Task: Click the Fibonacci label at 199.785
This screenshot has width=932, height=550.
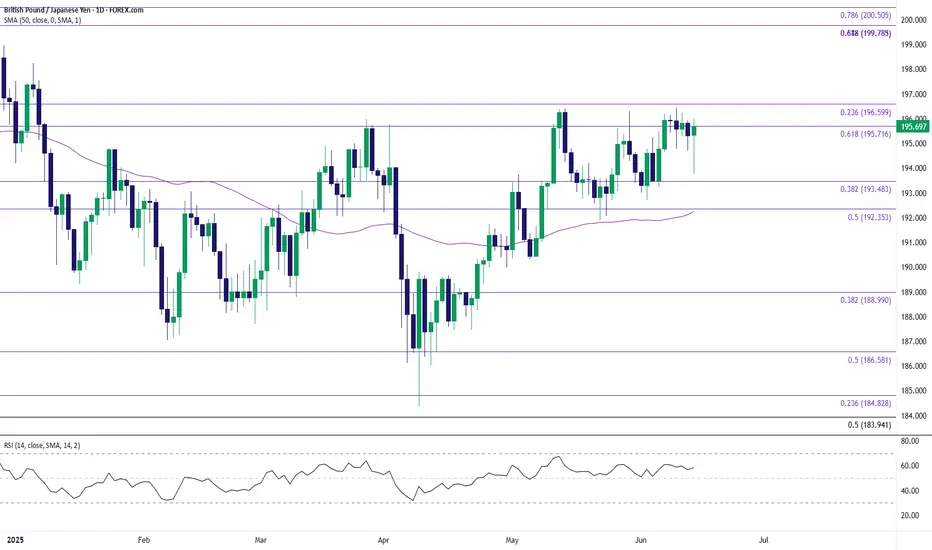Action: coord(865,33)
